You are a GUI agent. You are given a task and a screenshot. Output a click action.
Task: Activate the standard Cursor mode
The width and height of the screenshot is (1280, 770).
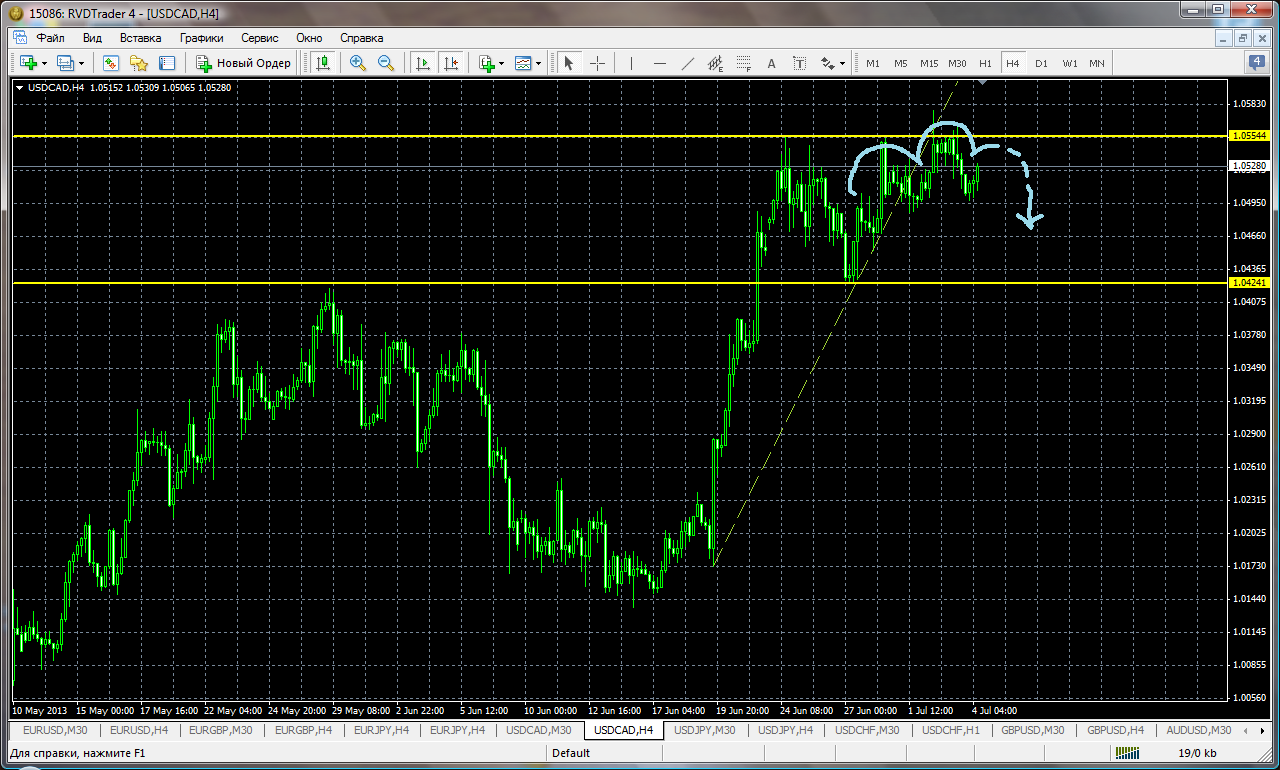(x=569, y=63)
